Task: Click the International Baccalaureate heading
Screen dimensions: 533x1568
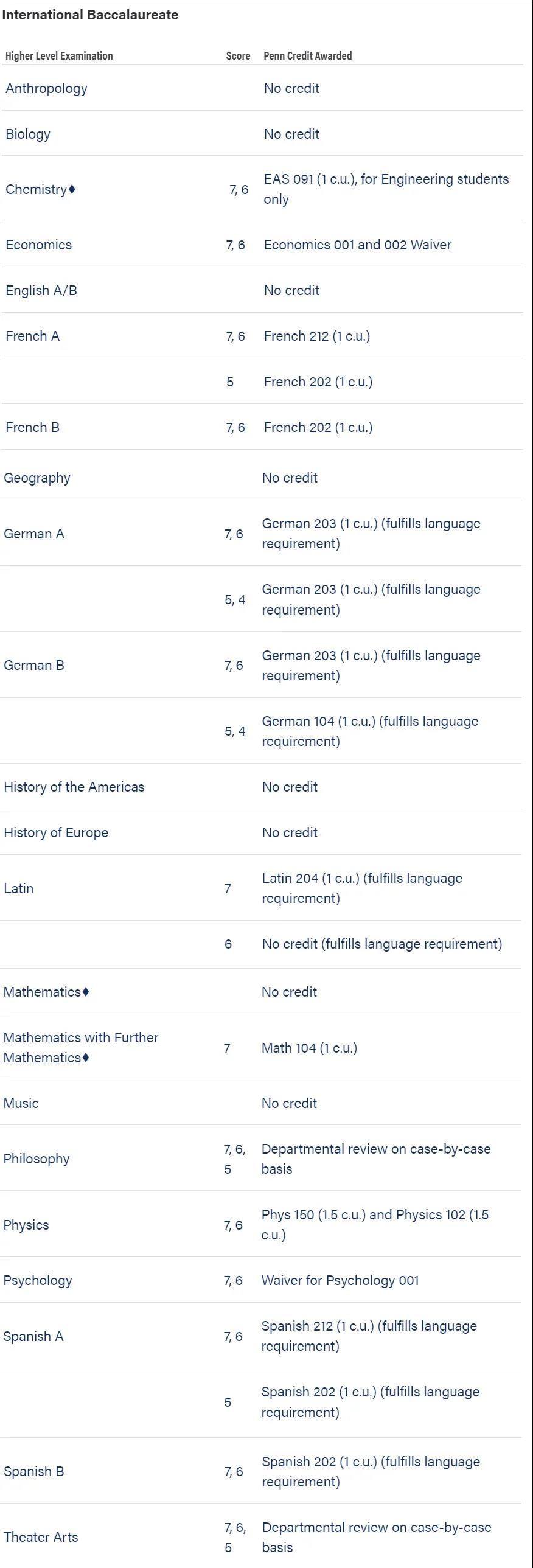Action: point(90,15)
